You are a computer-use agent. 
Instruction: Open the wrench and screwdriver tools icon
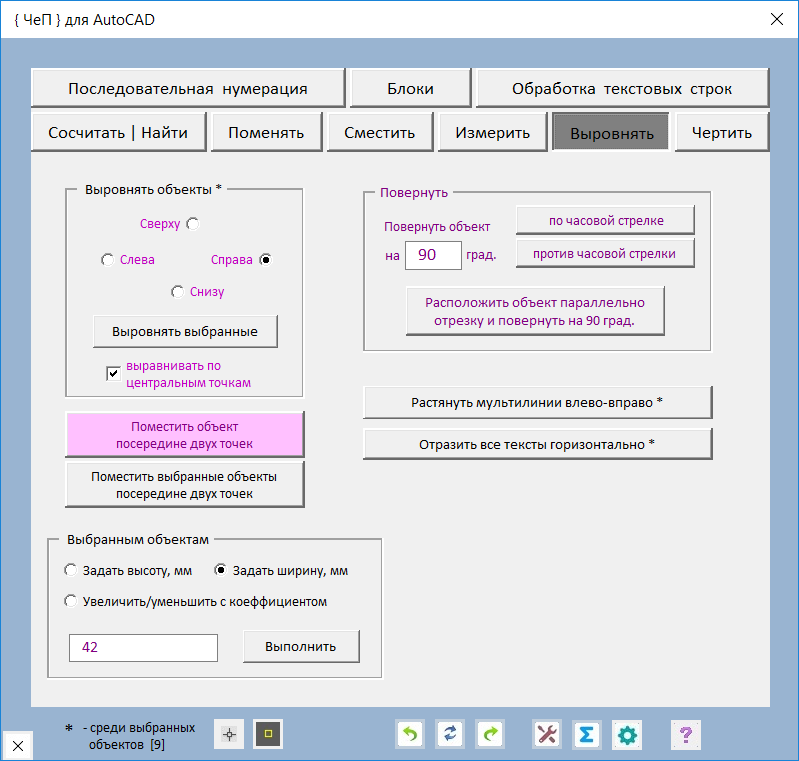[x=547, y=735]
